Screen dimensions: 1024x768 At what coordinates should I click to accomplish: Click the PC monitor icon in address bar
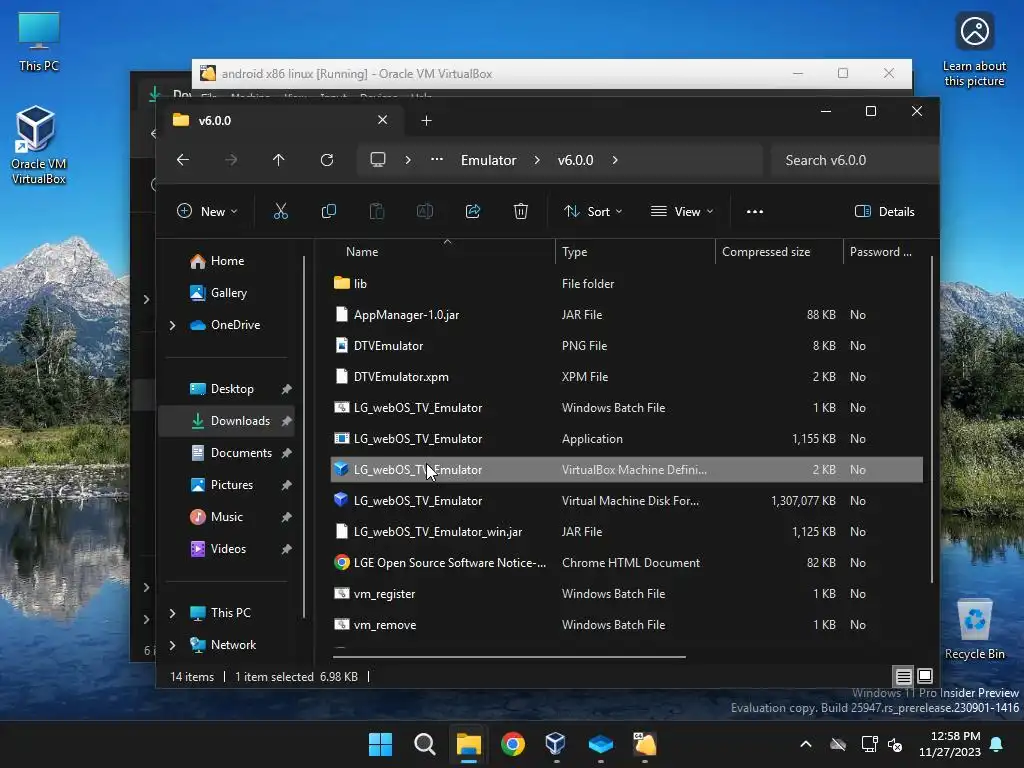377,159
